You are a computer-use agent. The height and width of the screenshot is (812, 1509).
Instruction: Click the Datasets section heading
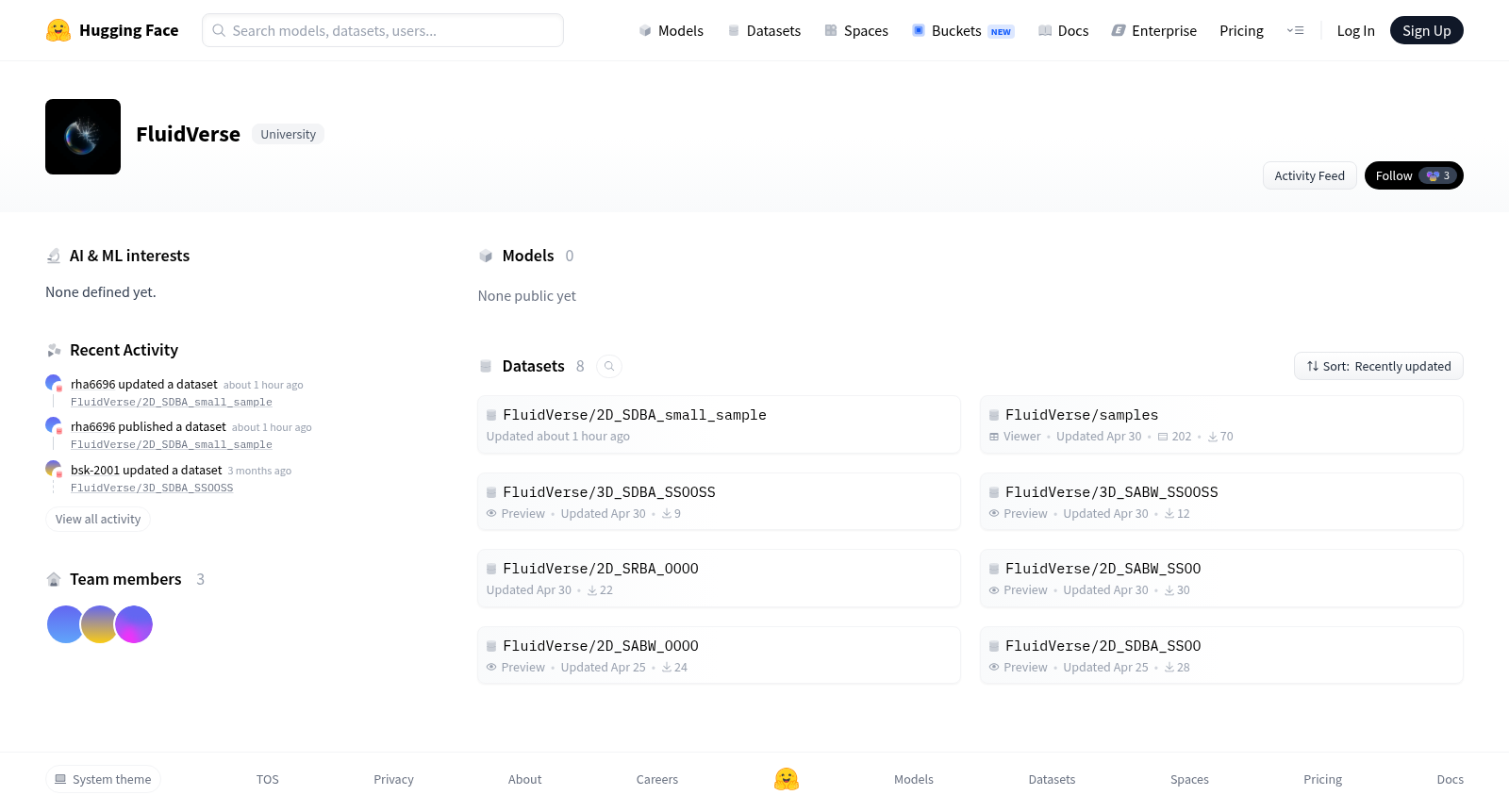(x=534, y=366)
